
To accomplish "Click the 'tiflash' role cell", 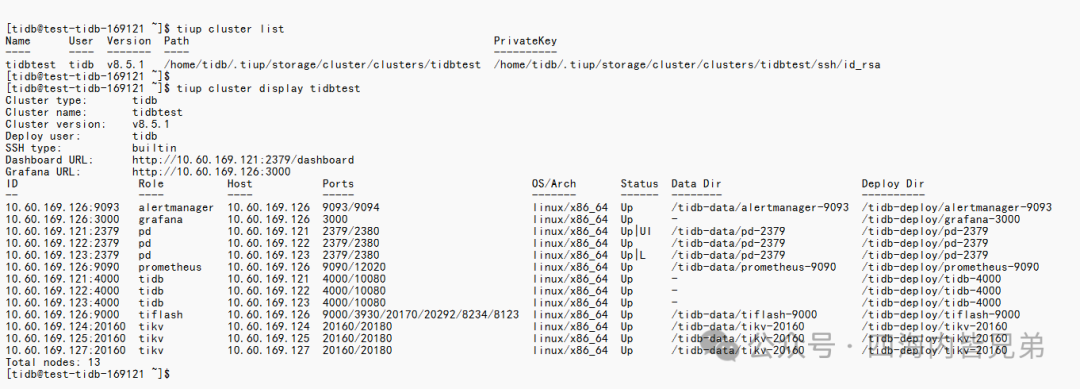I will point(160,315).
